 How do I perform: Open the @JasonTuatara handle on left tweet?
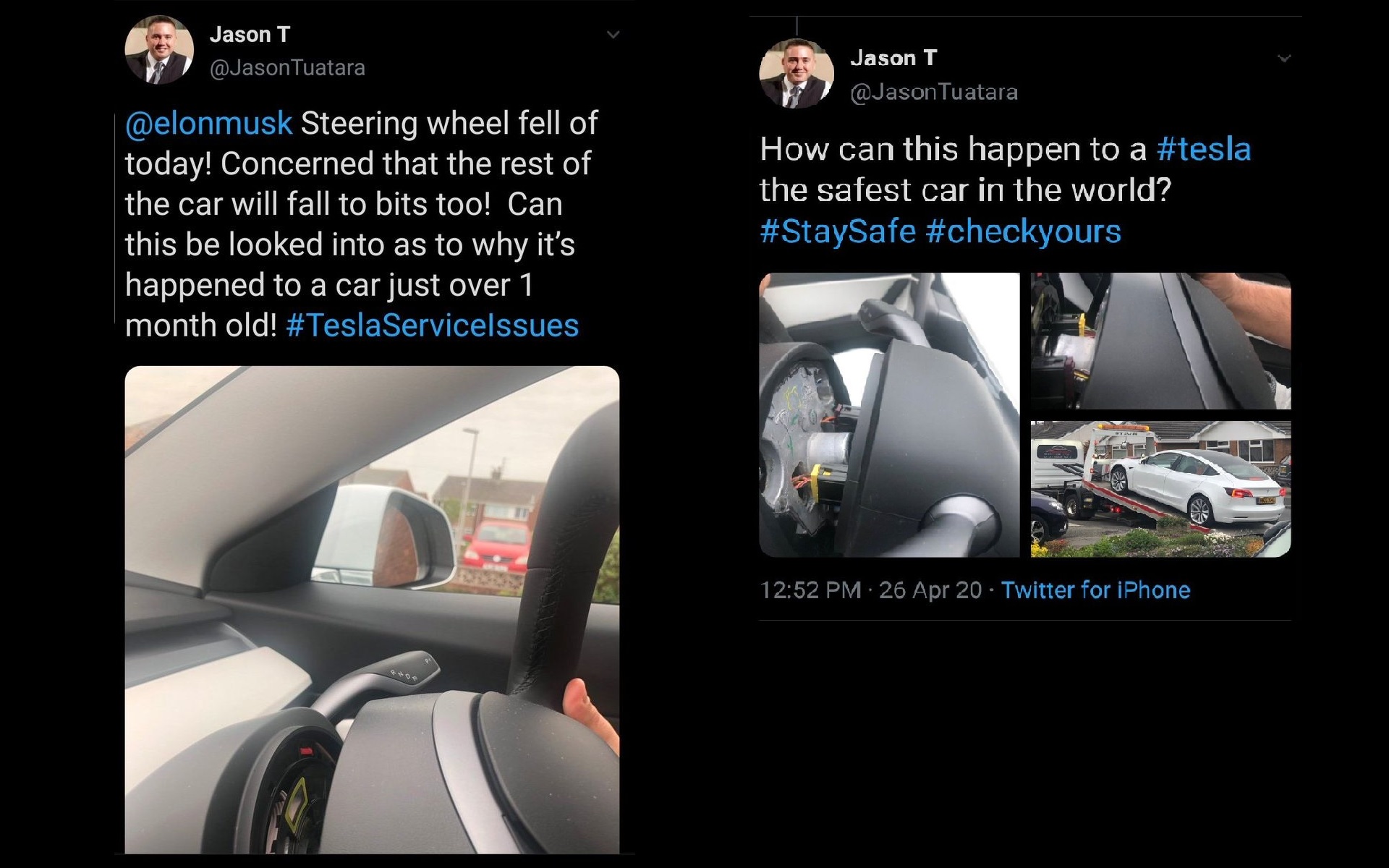coord(287,68)
